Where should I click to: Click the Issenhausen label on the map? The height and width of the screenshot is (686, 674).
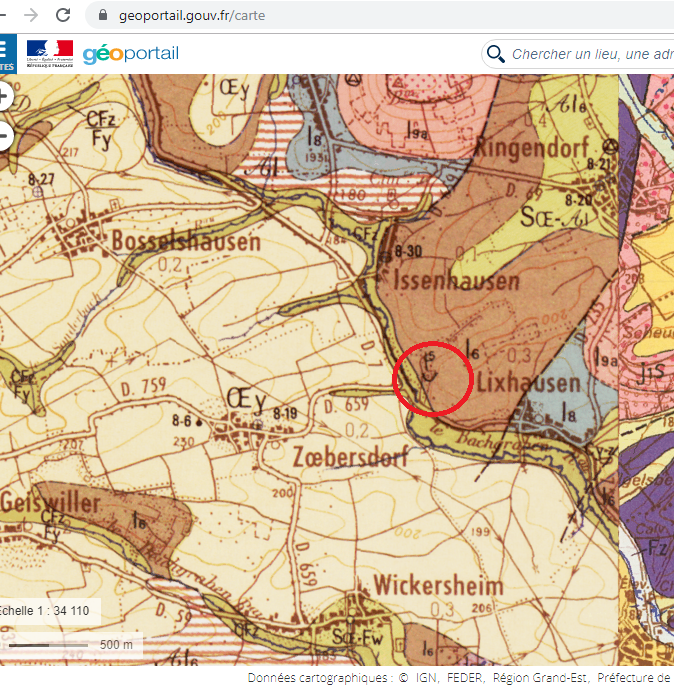click(x=456, y=279)
